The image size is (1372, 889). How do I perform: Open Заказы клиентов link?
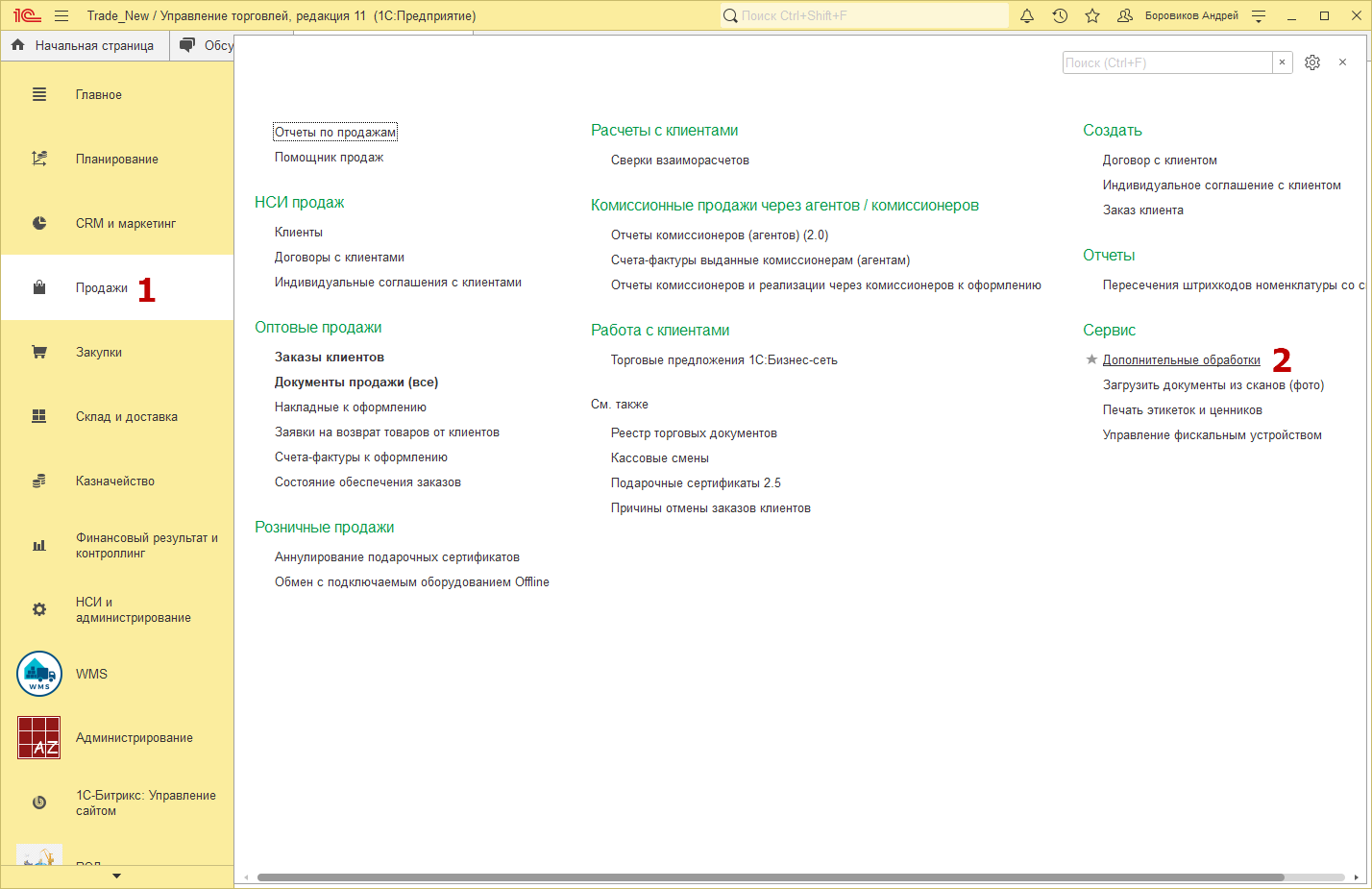(330, 358)
